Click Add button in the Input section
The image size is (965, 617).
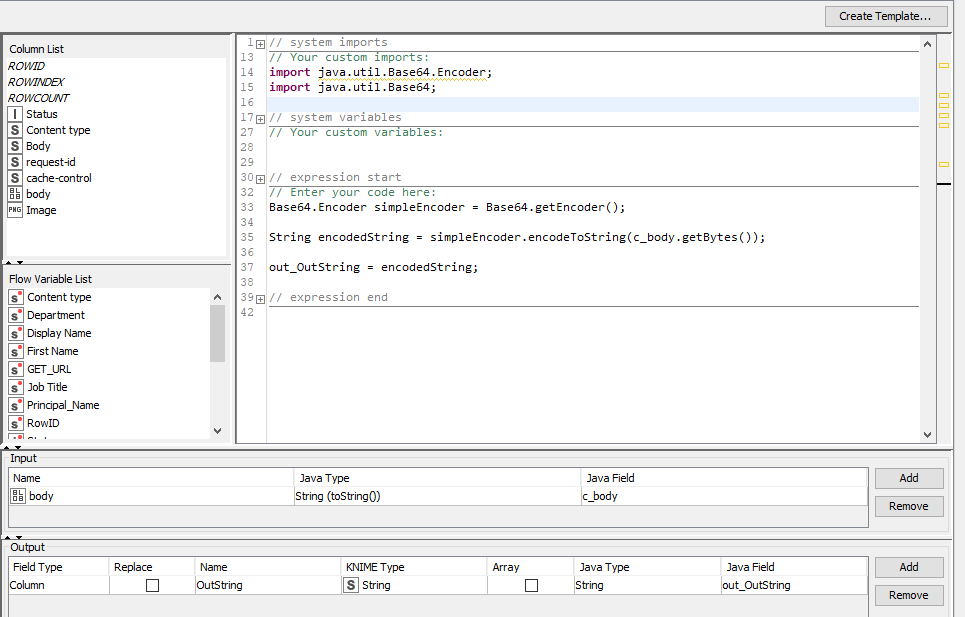908,479
